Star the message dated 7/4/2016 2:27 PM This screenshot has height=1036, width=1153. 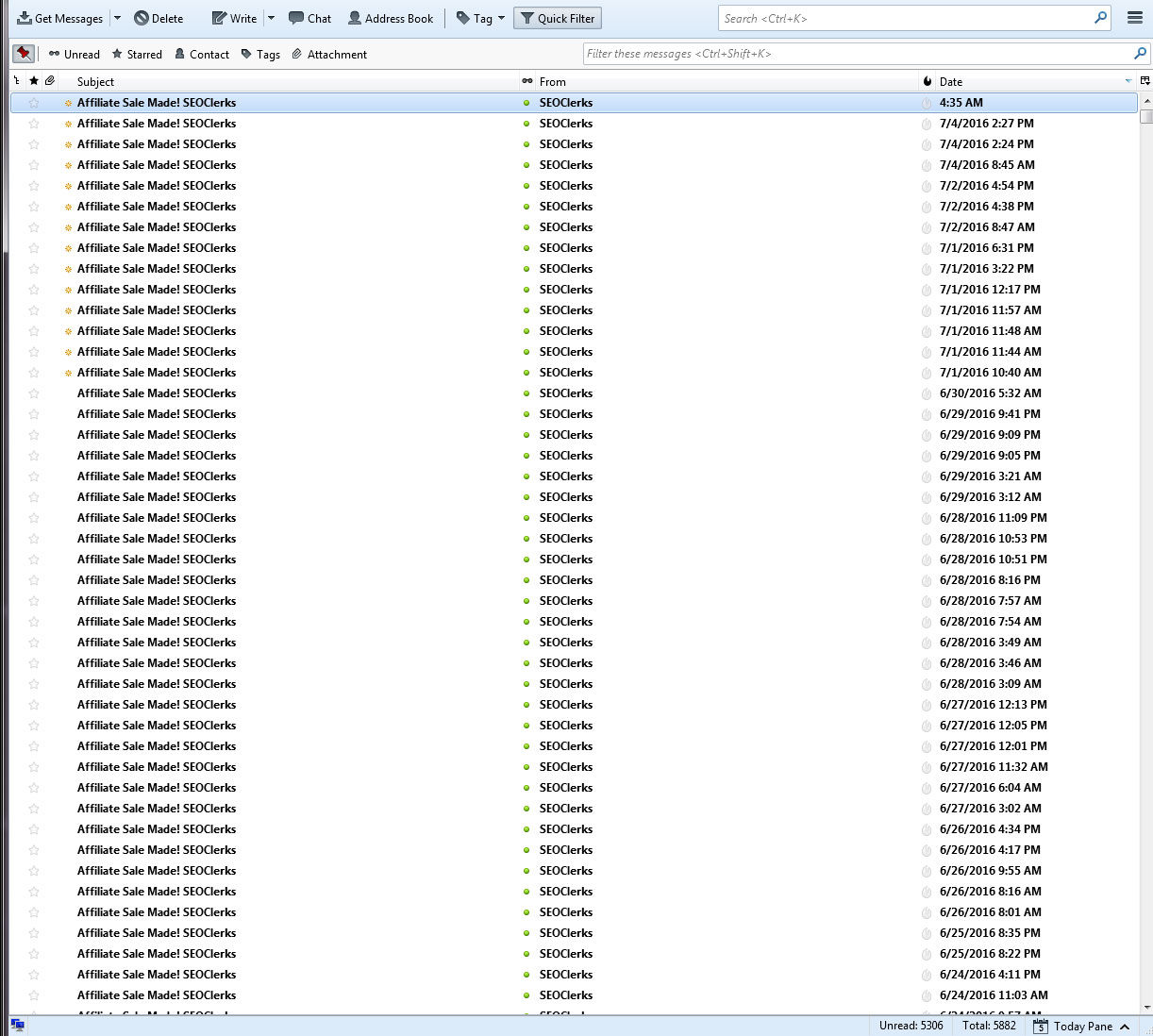point(34,124)
